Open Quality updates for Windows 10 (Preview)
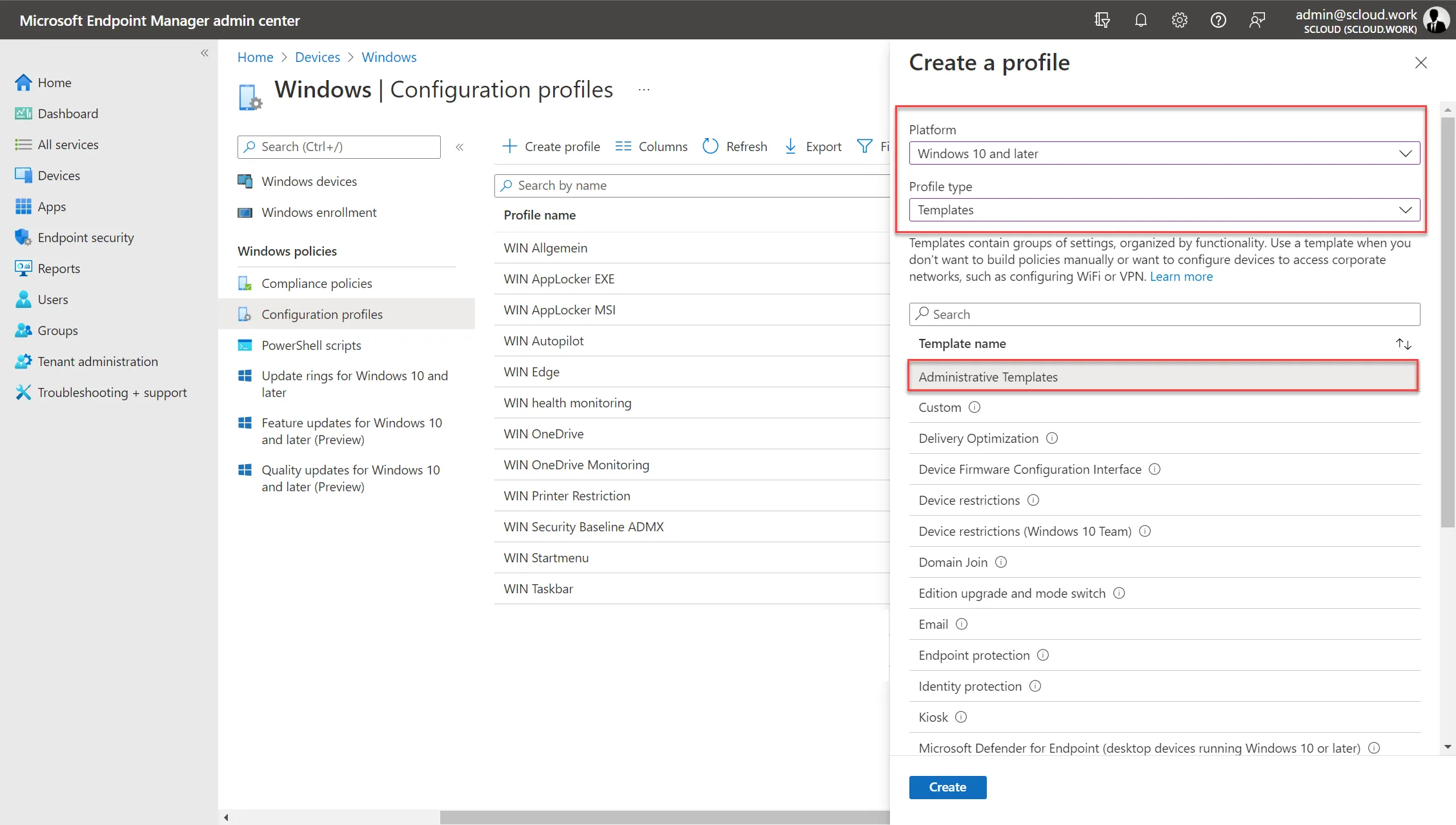The image size is (1456, 825). click(x=350, y=478)
